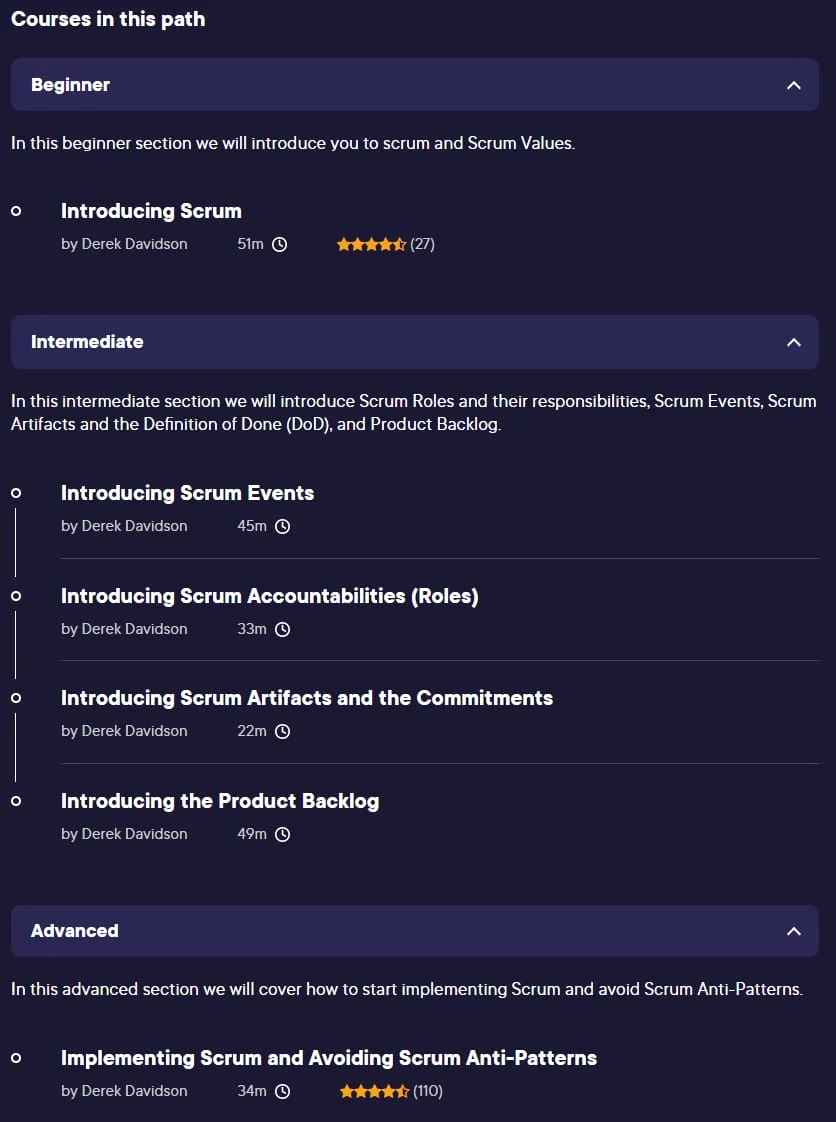Viewport: 836px width, 1122px height.
Task: Open Introducing Scrum Accountabilities (Roles) course
Action: click(270, 596)
